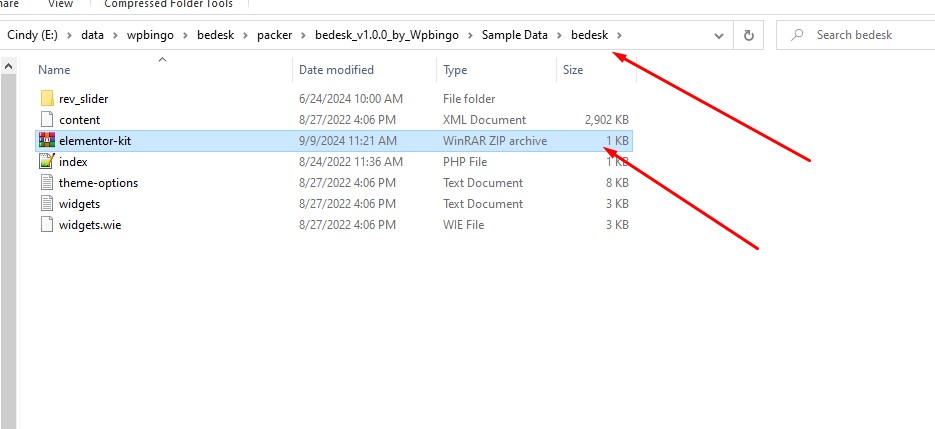The image size is (935, 429).
Task: Click the navigation pane scroll up arrow
Action: click(8, 66)
